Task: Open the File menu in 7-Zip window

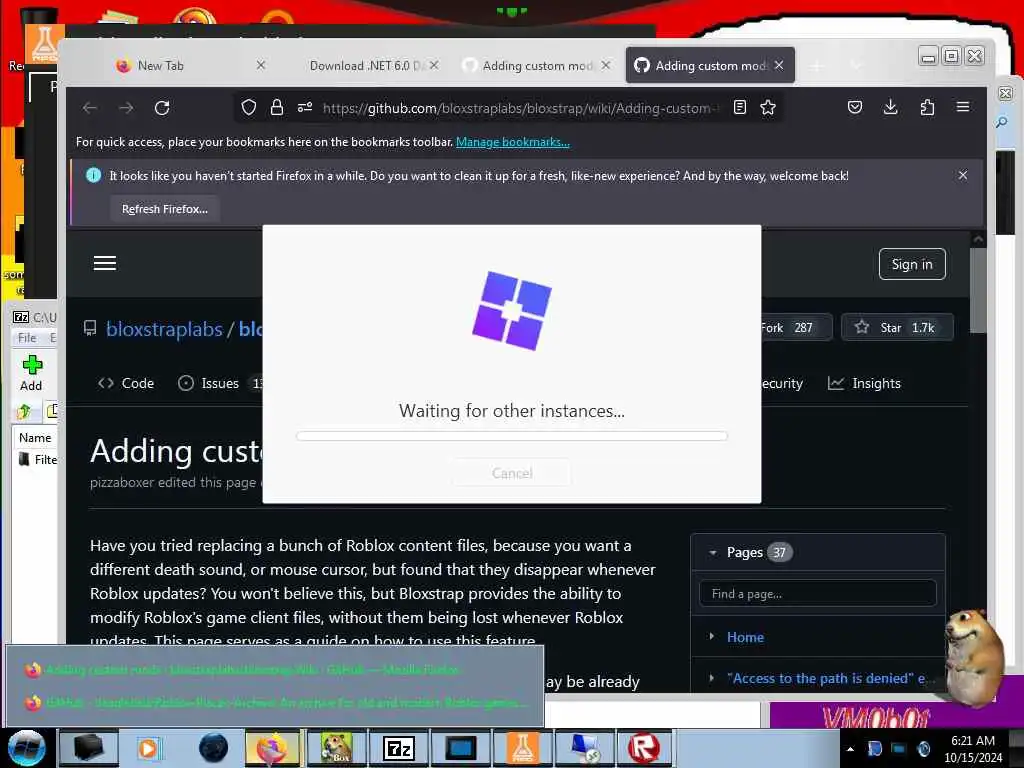Action: (x=27, y=338)
